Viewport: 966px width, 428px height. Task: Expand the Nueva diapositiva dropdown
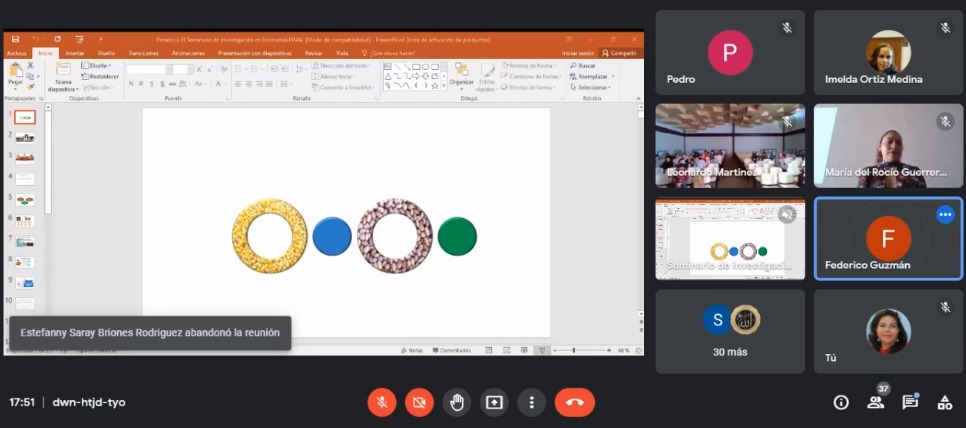click(62, 88)
